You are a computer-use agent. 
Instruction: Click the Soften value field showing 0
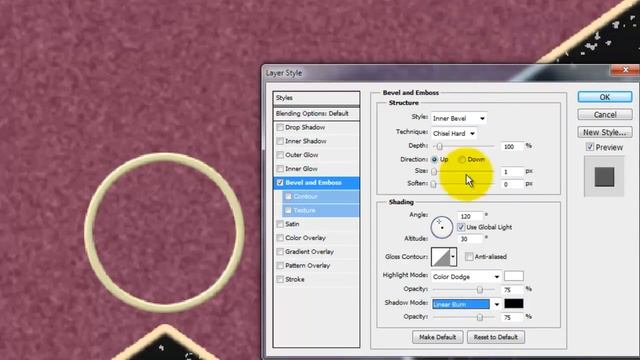pyautogui.click(x=512, y=184)
